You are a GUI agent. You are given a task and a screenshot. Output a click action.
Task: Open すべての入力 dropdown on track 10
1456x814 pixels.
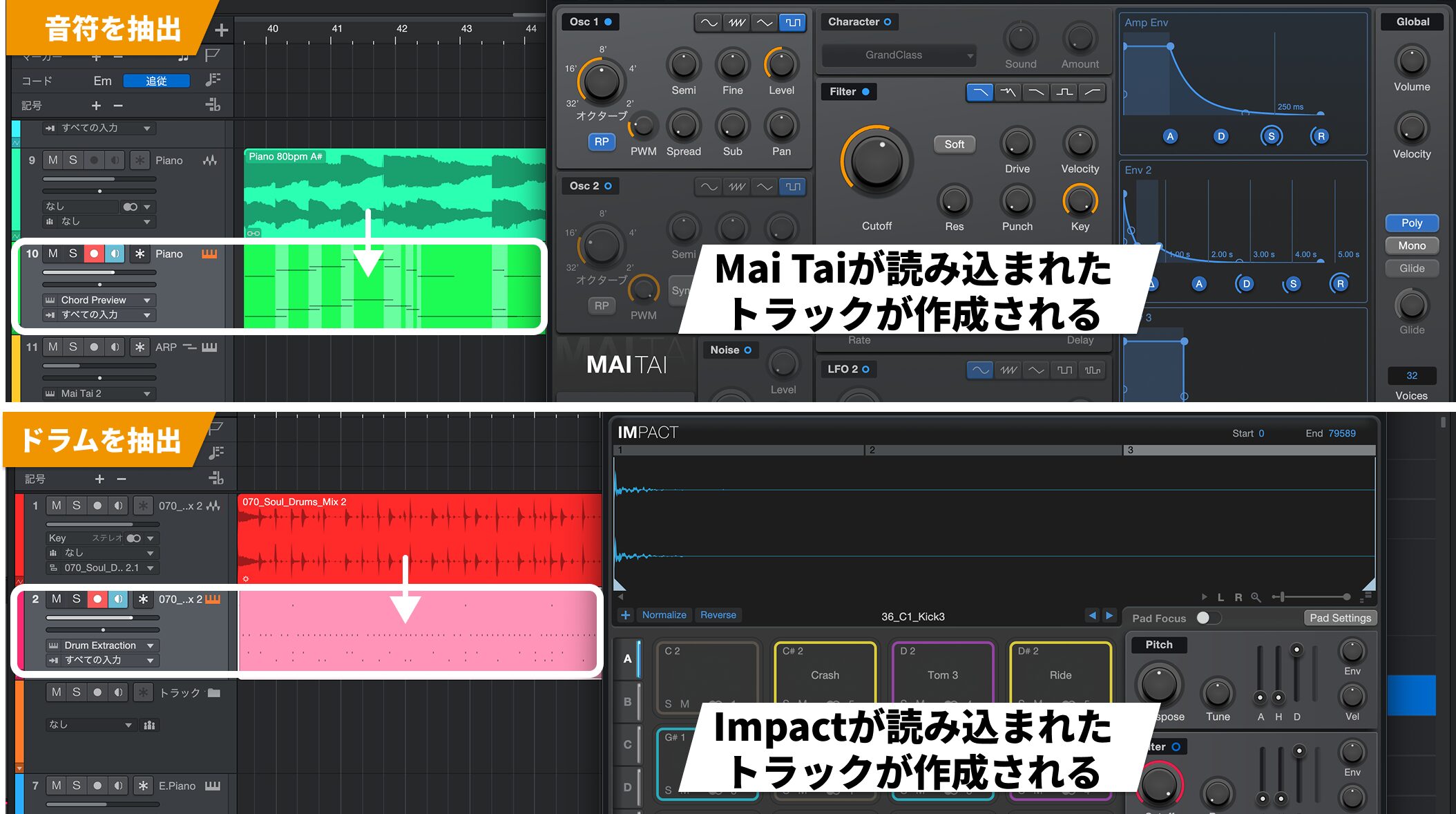[x=99, y=314]
